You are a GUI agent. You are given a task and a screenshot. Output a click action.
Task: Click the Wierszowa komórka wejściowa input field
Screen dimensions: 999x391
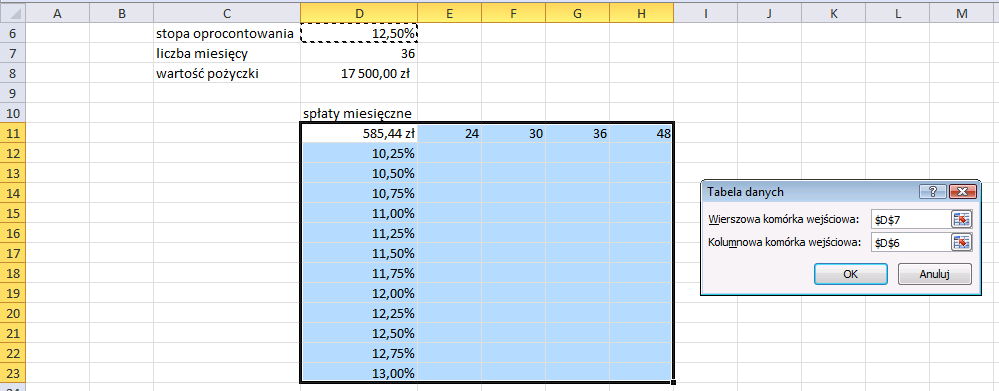[x=911, y=220]
